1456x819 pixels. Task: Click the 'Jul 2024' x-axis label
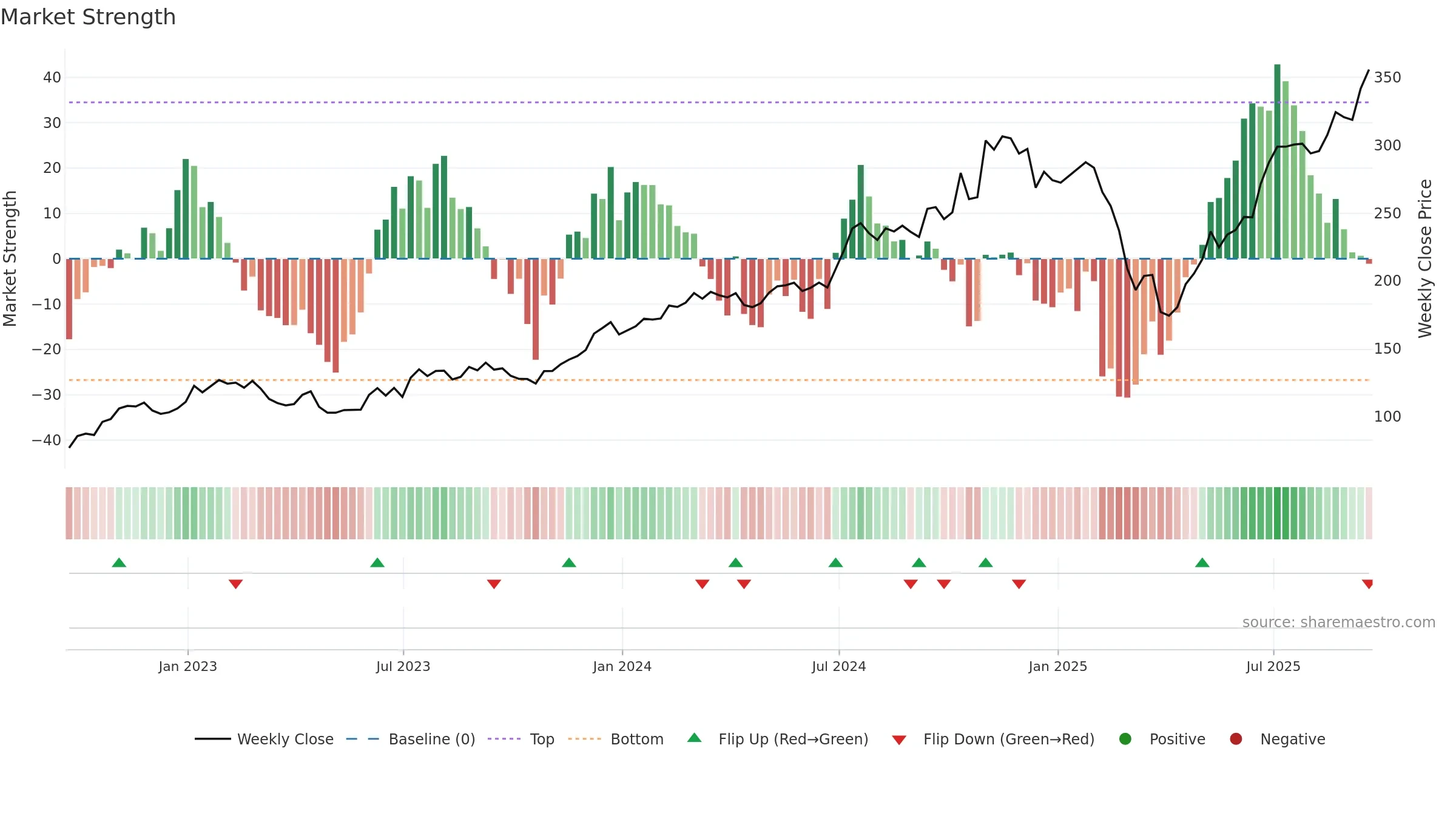[839, 667]
